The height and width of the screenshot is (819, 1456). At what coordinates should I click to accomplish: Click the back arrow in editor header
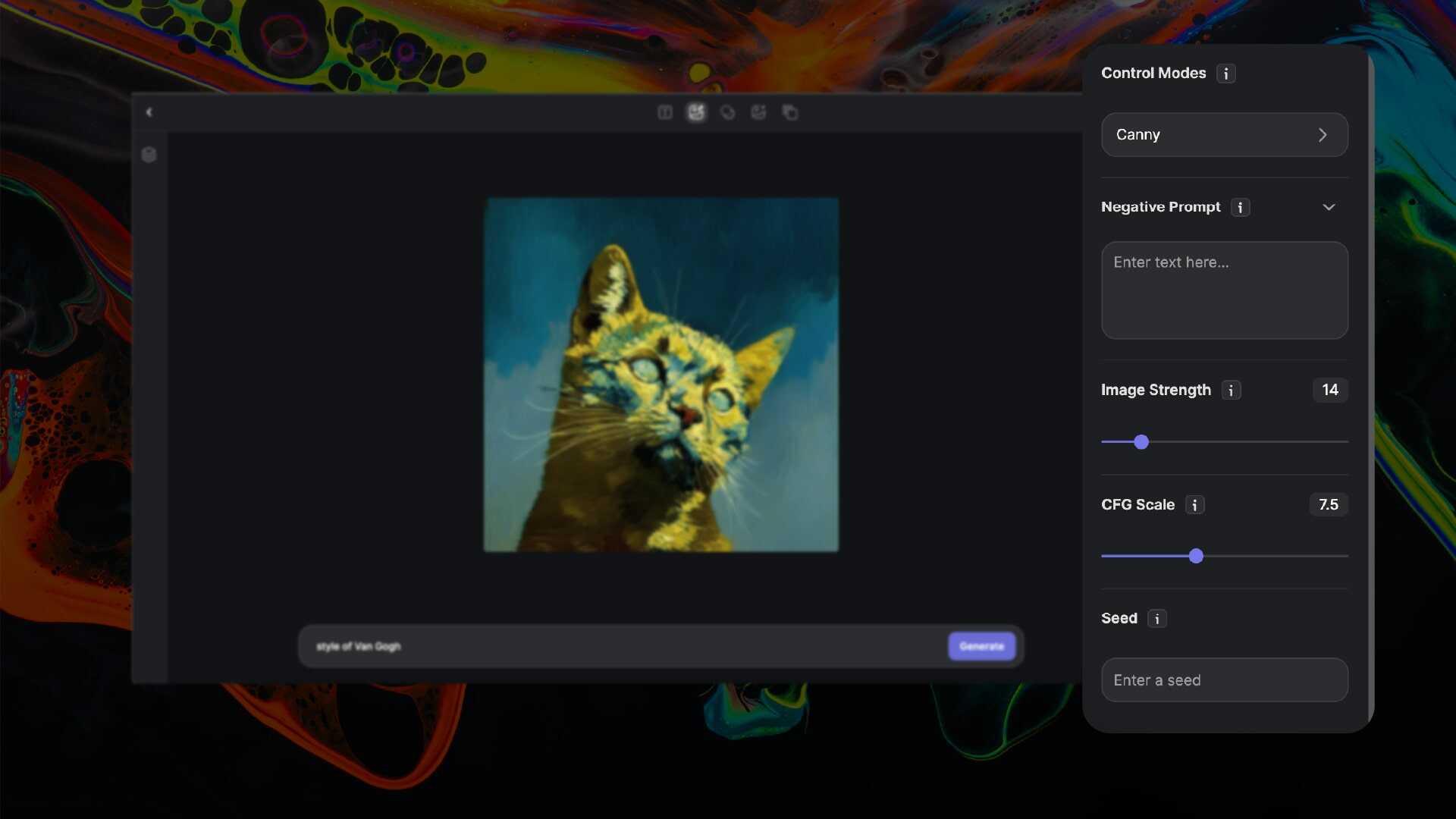[x=149, y=112]
